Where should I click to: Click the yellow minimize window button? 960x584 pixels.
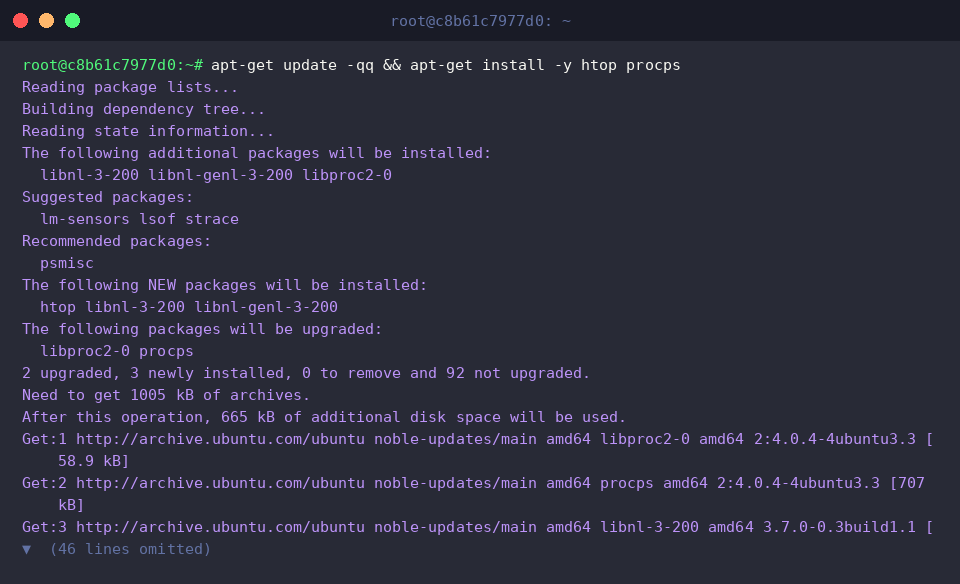[47, 21]
